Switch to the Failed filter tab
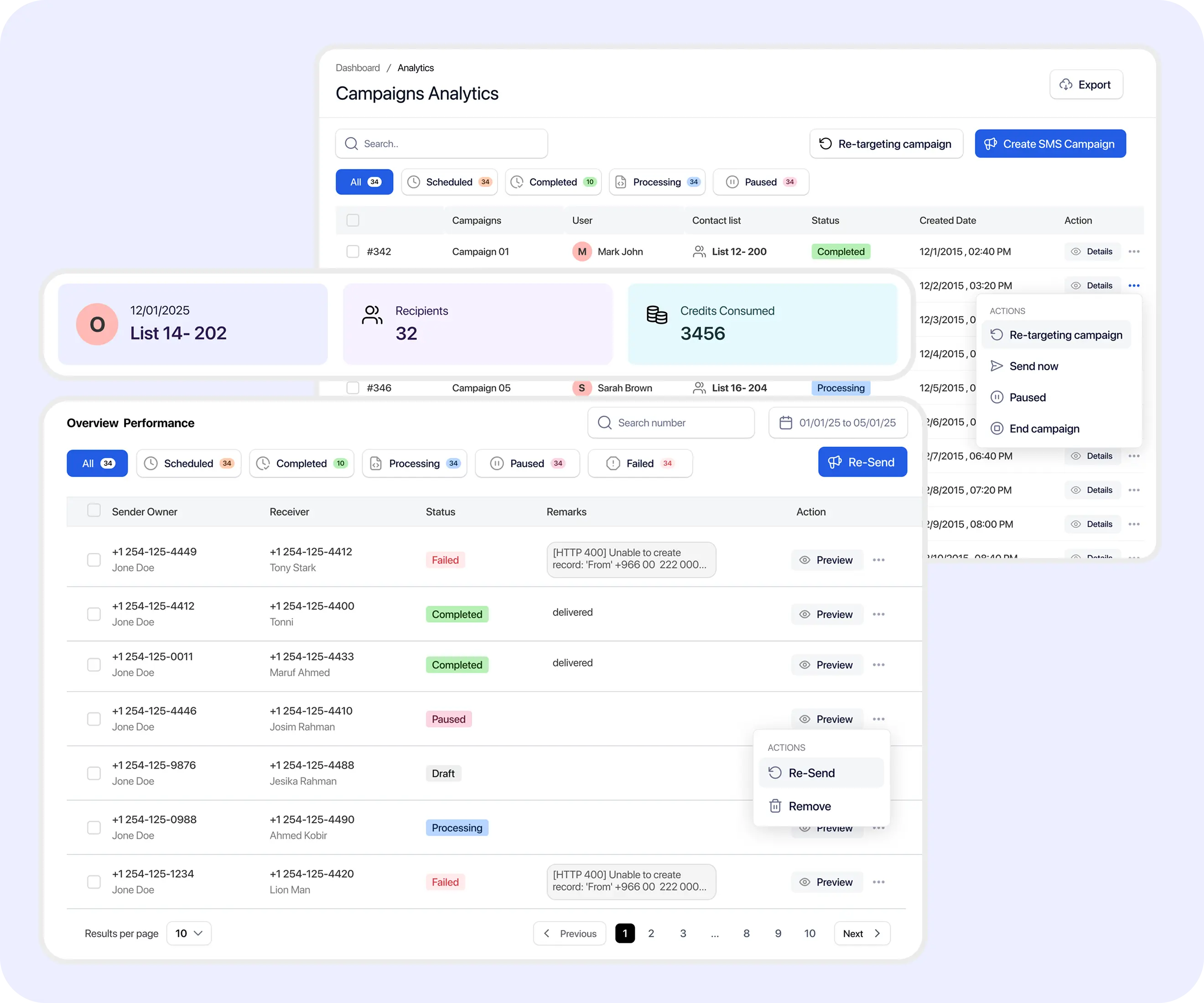Viewport: 1204px width, 1003px height. (x=640, y=464)
